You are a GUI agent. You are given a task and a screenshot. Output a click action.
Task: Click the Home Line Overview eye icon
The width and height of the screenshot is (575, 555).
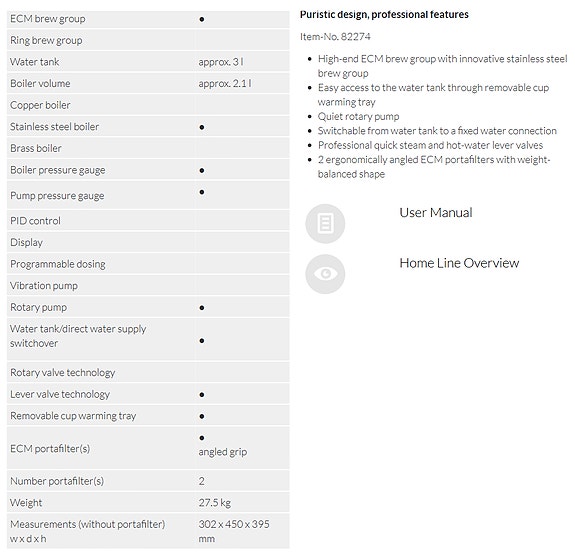(325, 274)
